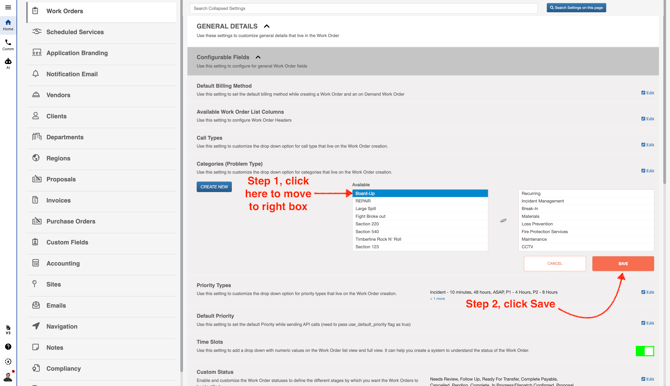Click the Notification Email bell icon
The width and height of the screenshot is (670, 386).
35,74
